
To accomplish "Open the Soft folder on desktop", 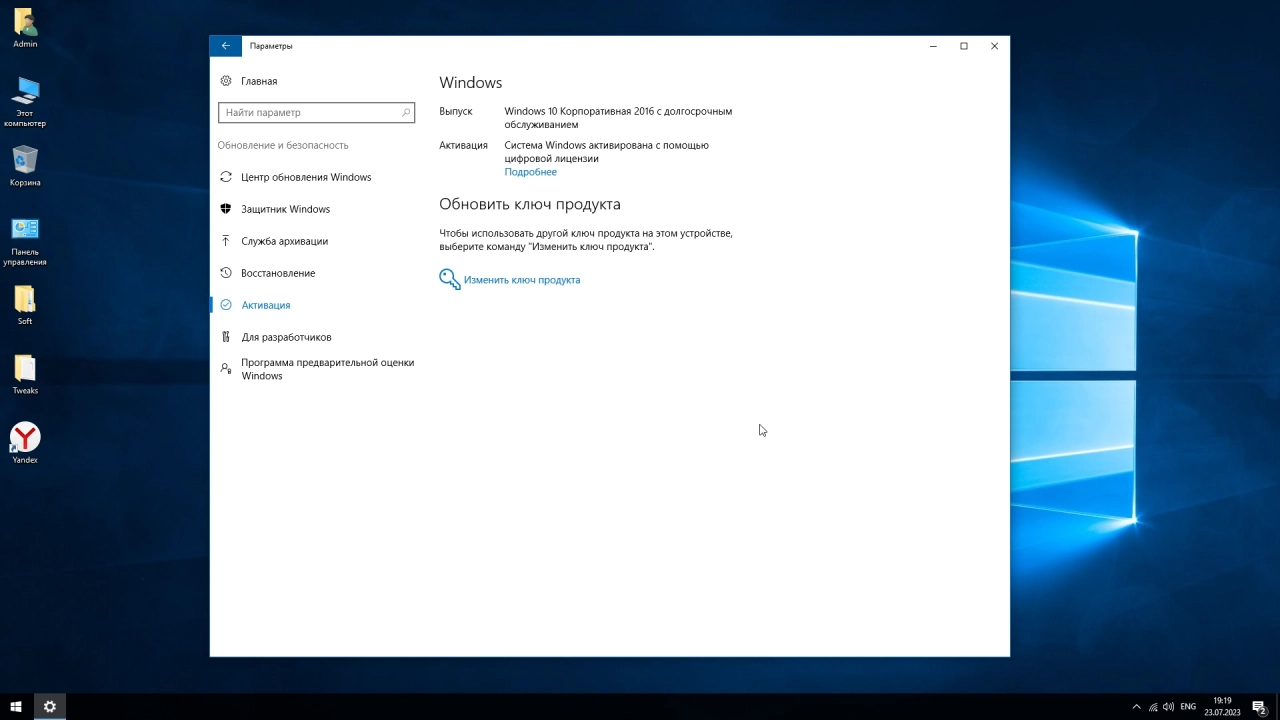I will [x=25, y=305].
